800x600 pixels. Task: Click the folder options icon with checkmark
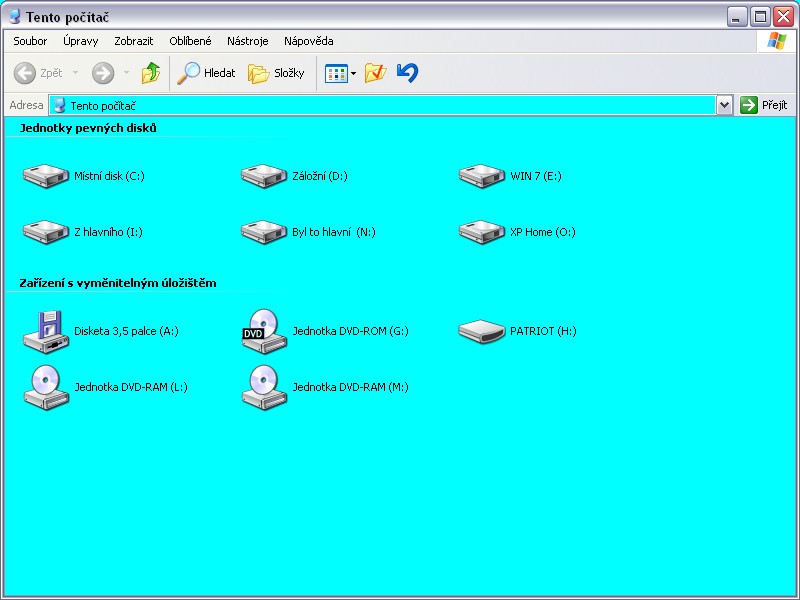tap(375, 73)
